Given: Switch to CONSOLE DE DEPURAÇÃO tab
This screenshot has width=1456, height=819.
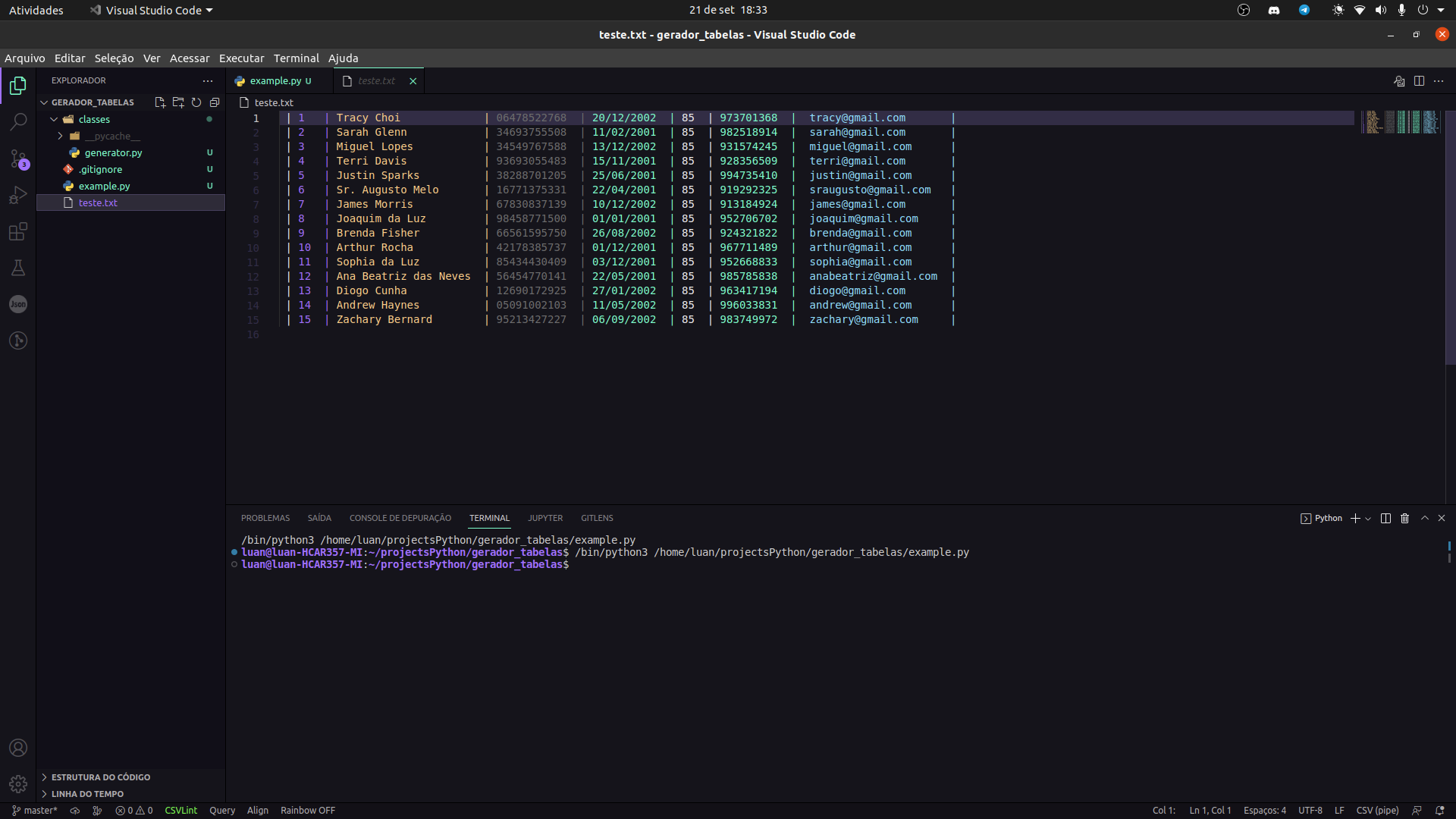Looking at the screenshot, I should [400, 518].
